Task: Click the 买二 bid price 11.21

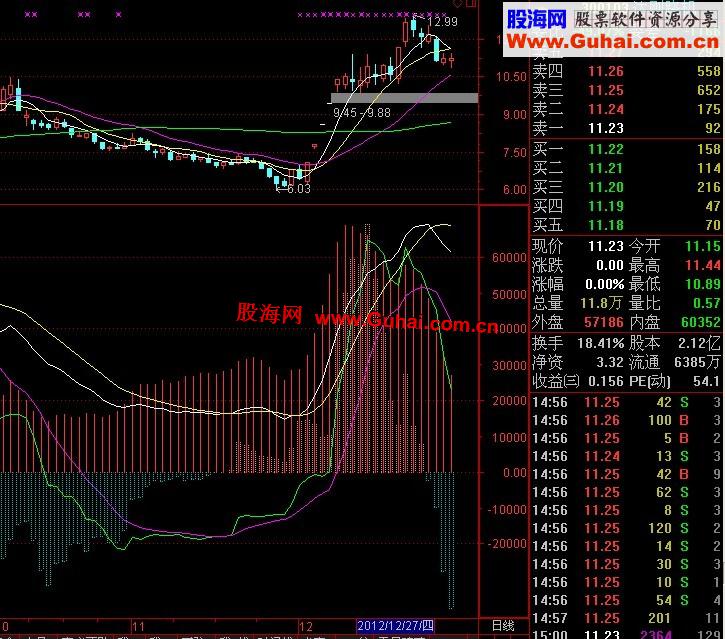Action: pyautogui.click(x=606, y=168)
